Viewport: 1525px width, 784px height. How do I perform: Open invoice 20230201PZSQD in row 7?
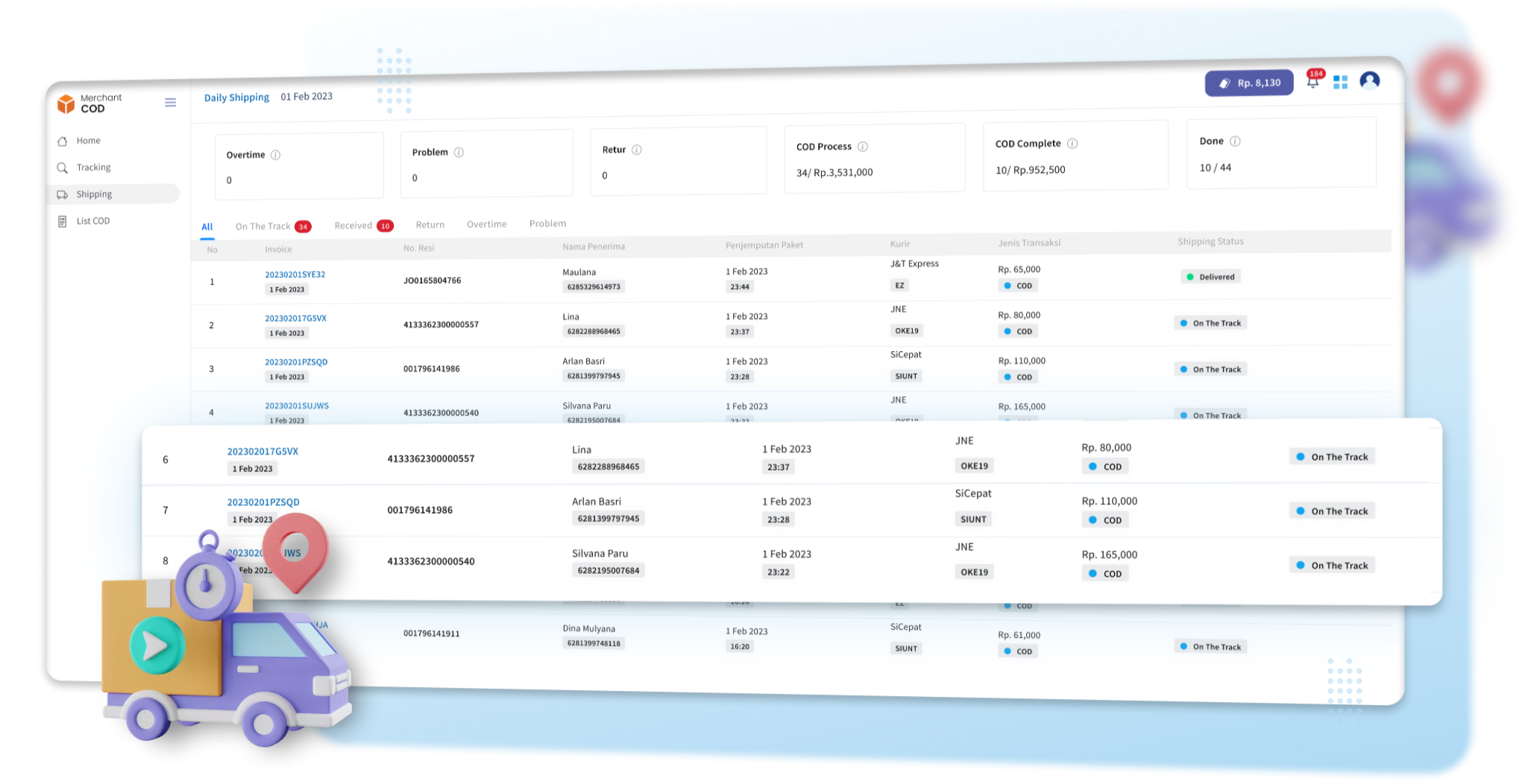pyautogui.click(x=262, y=502)
